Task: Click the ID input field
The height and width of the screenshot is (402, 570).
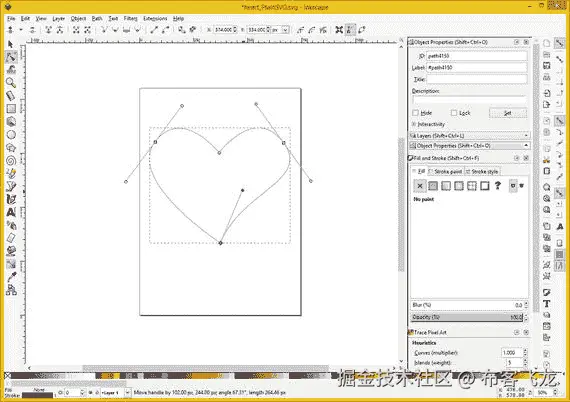Action: click(x=477, y=56)
